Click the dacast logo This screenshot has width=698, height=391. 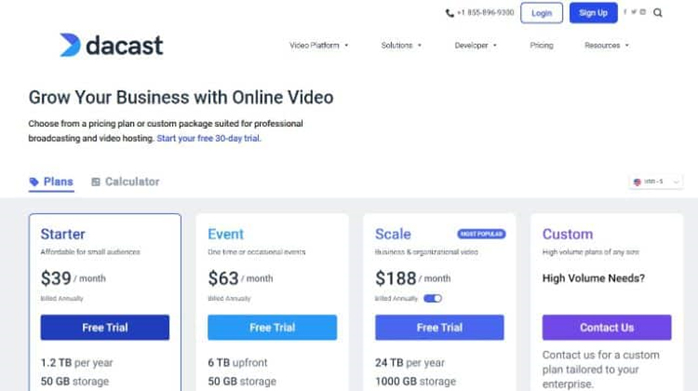(x=112, y=45)
